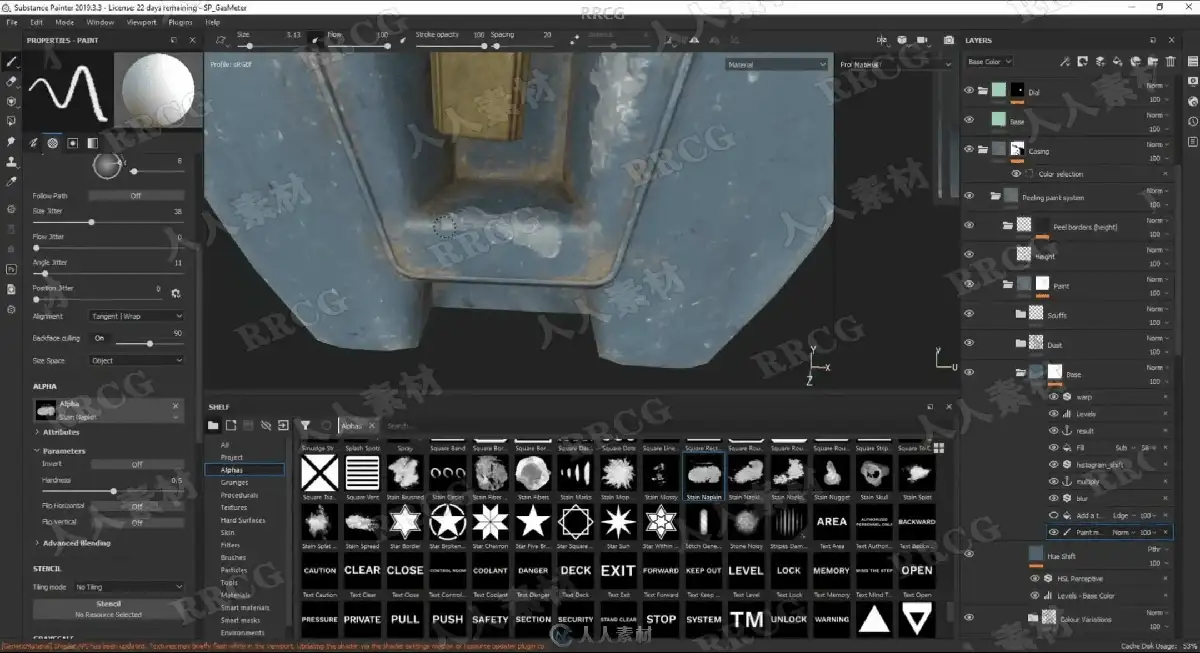Open the Plugins menu
The height and width of the screenshot is (653, 1200).
coord(181,21)
